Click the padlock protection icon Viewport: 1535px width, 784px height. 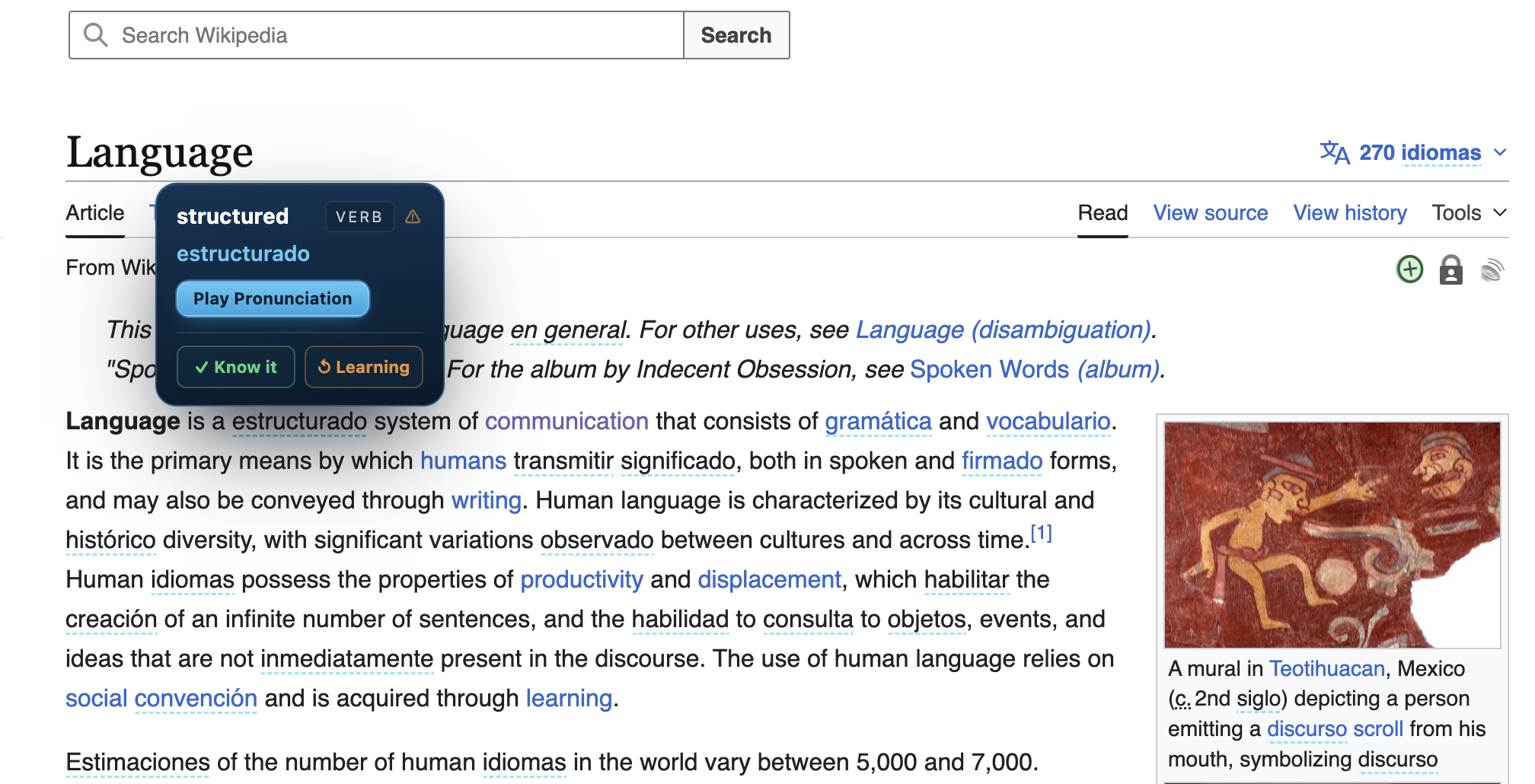tap(1451, 269)
